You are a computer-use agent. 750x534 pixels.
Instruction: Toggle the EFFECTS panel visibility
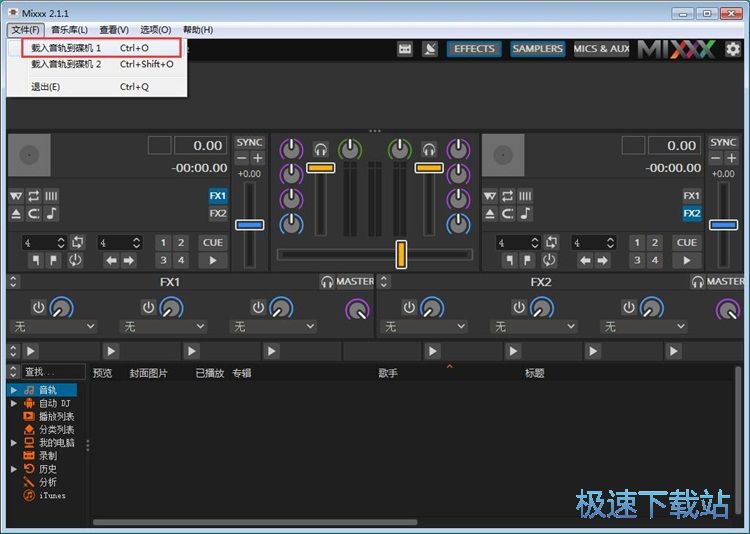474,49
